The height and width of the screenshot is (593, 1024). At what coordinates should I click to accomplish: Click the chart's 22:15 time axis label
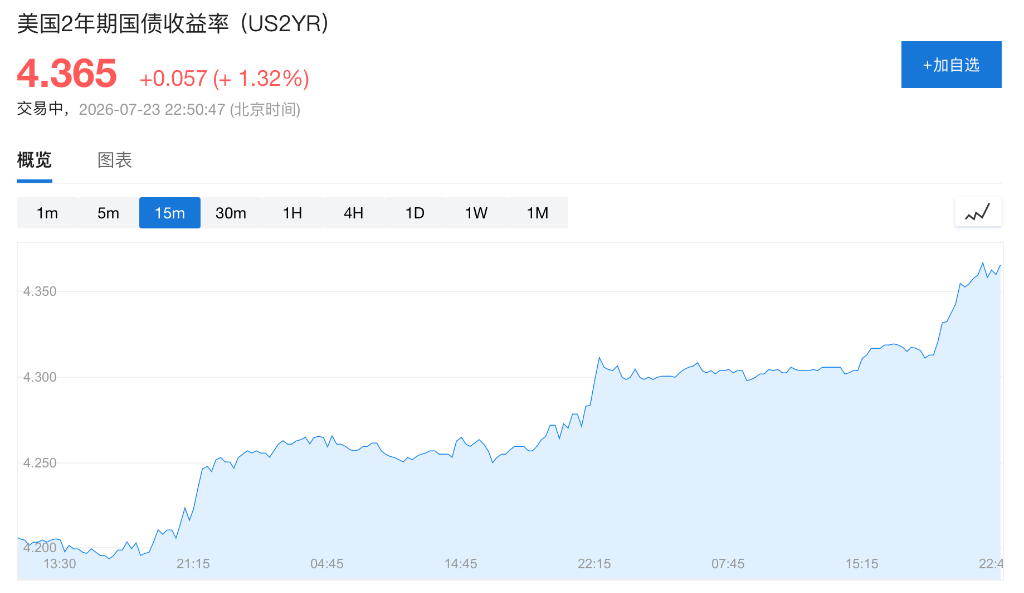coord(594,564)
